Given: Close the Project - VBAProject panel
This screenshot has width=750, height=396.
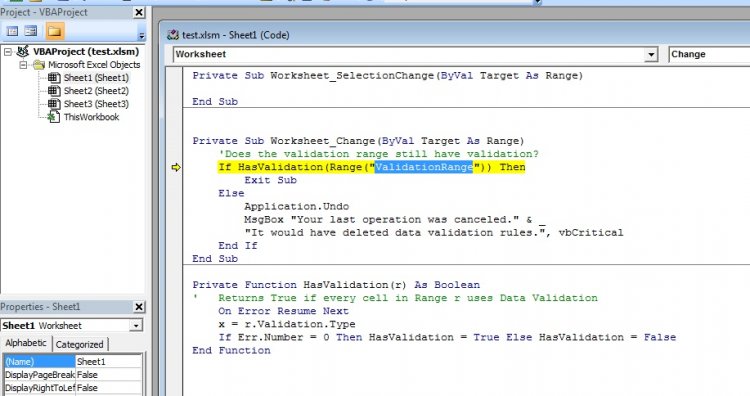Looking at the screenshot, I should point(139,12).
